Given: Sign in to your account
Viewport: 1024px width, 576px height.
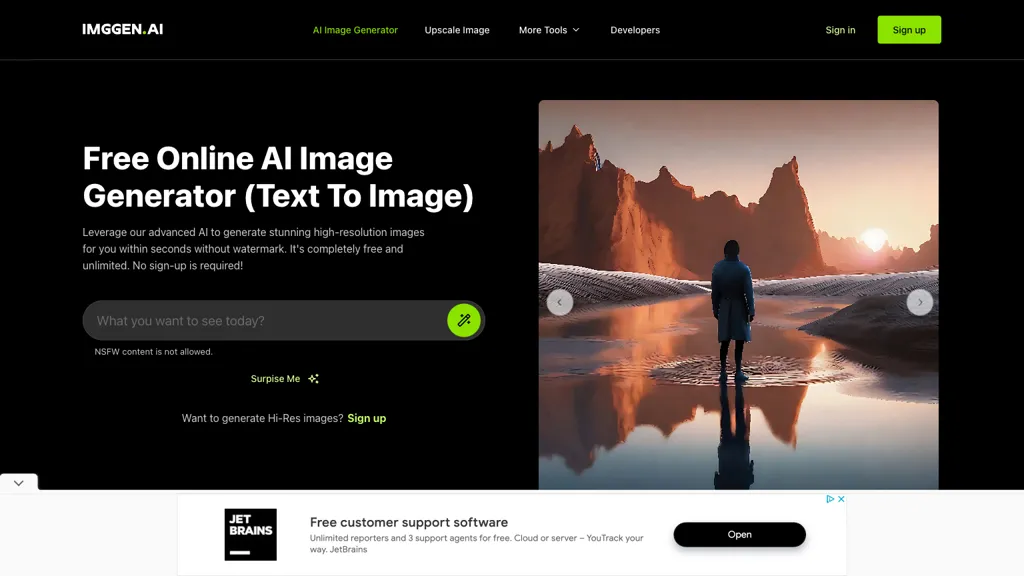Looking at the screenshot, I should [840, 30].
